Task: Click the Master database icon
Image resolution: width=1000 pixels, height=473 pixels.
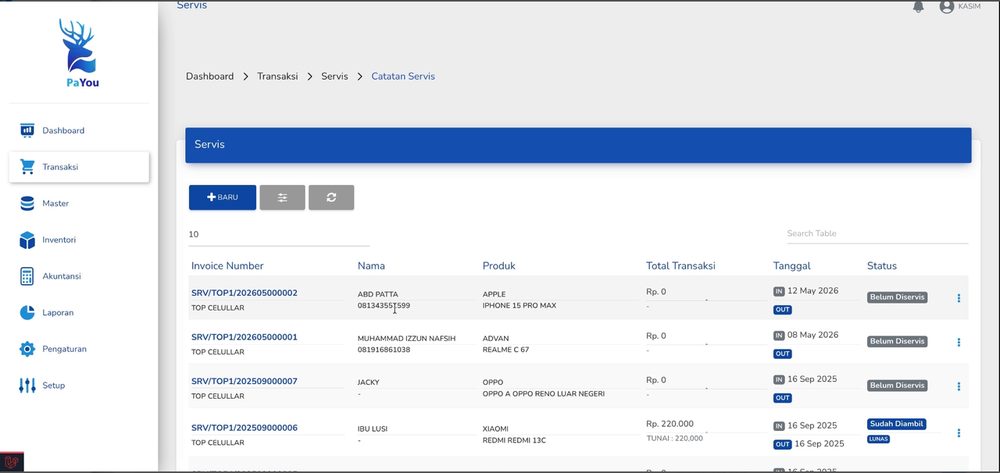Action: (27, 203)
